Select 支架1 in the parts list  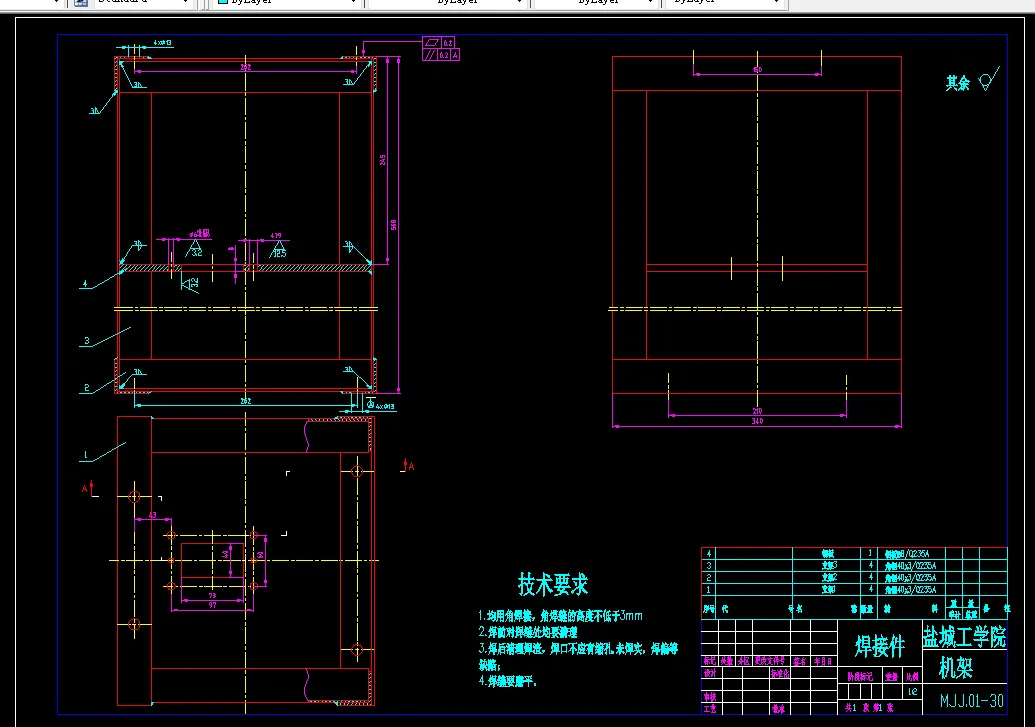(829, 590)
